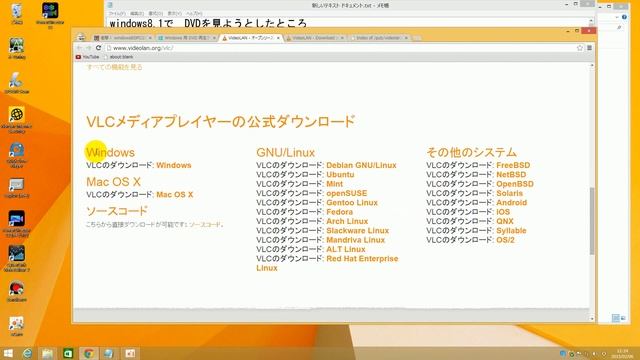The height and width of the screenshot is (360, 640).
Task: Close the active VideoLAN tab
Action: point(278,38)
